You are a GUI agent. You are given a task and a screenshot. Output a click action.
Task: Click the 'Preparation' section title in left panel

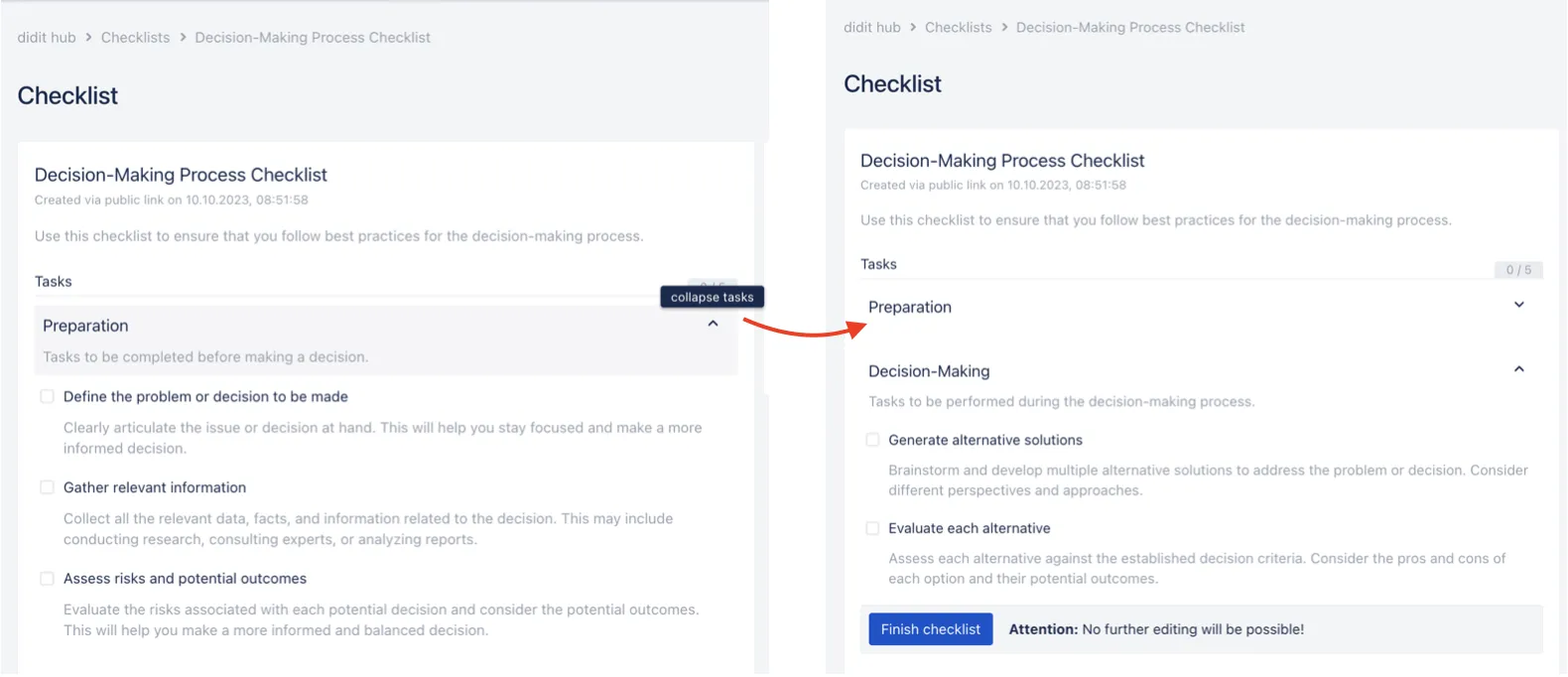coord(85,326)
